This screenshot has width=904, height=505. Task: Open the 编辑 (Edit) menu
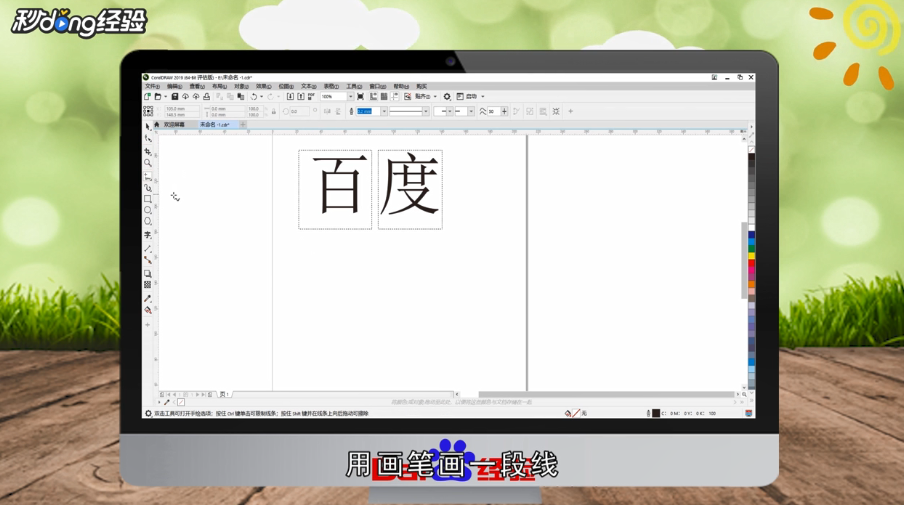pyautogui.click(x=175, y=86)
